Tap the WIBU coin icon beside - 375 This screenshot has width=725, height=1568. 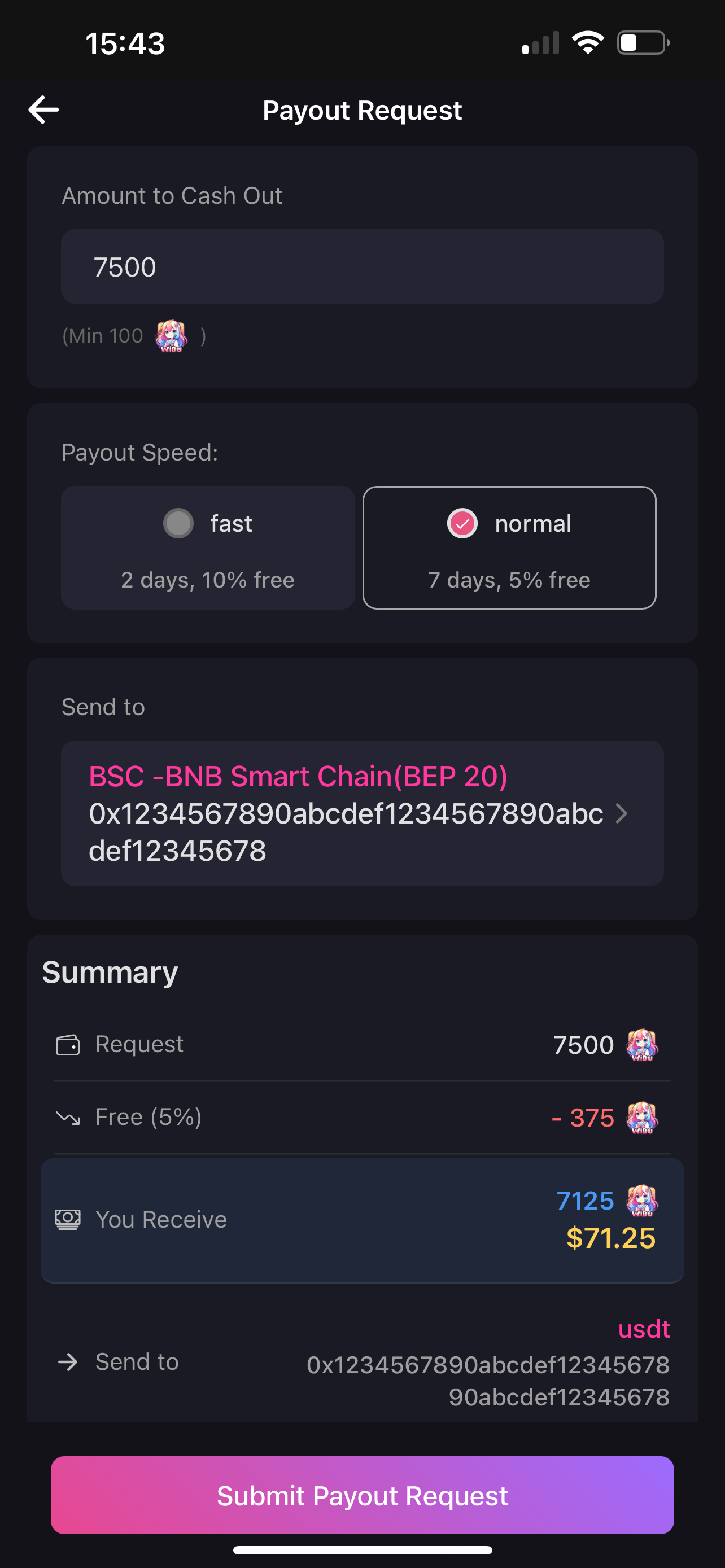pyautogui.click(x=642, y=1118)
